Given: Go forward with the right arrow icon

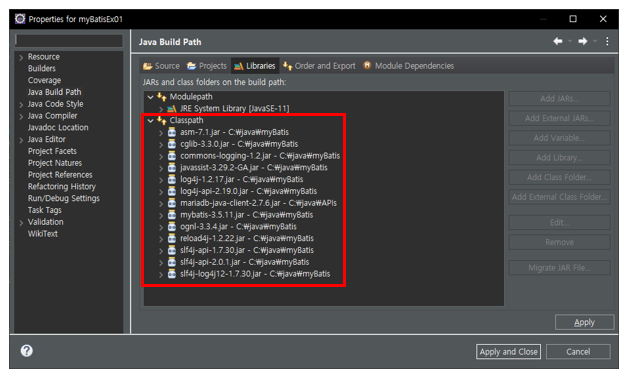Looking at the screenshot, I should tap(583, 41).
